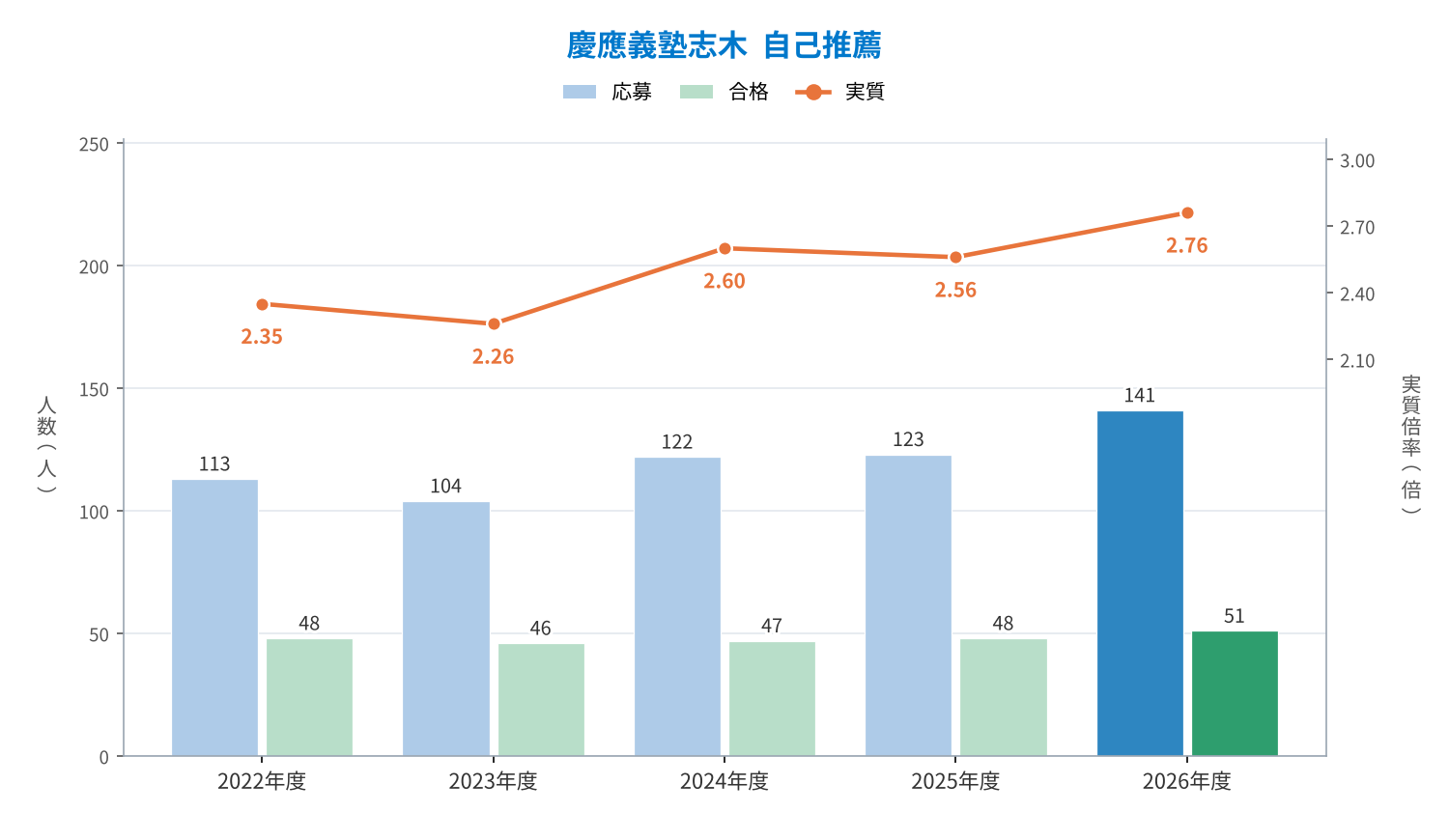The width and height of the screenshot is (1449, 840).
Task: Click the 2022年度 axis label
Action: pos(262,781)
